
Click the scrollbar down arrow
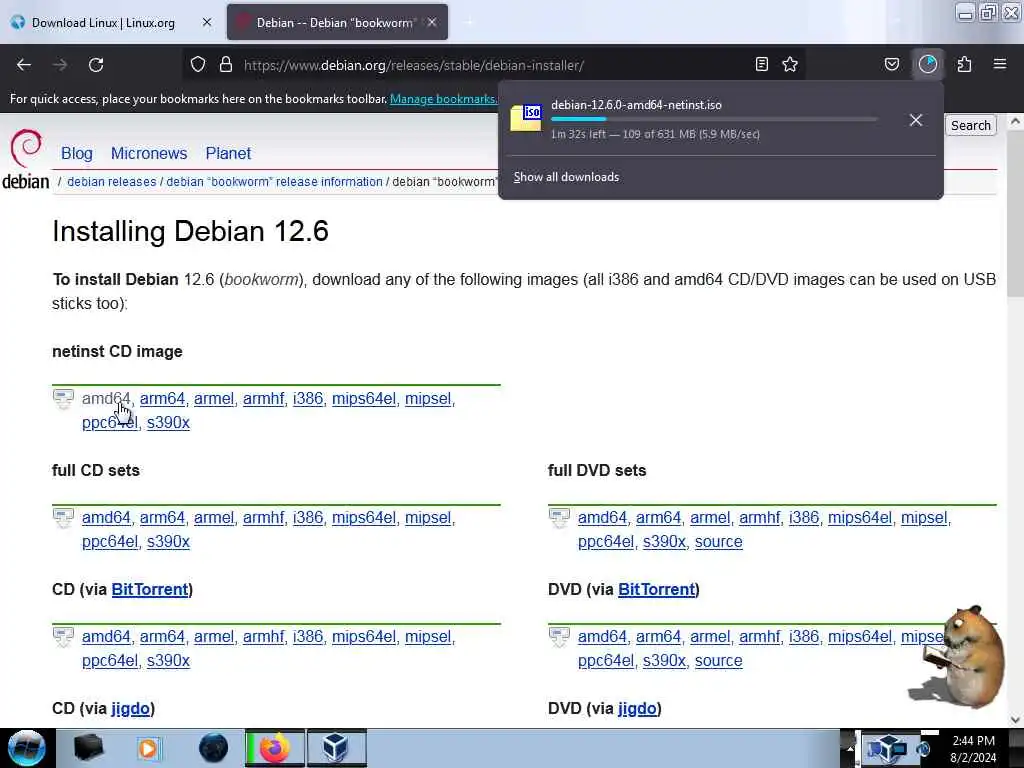[x=1015, y=719]
